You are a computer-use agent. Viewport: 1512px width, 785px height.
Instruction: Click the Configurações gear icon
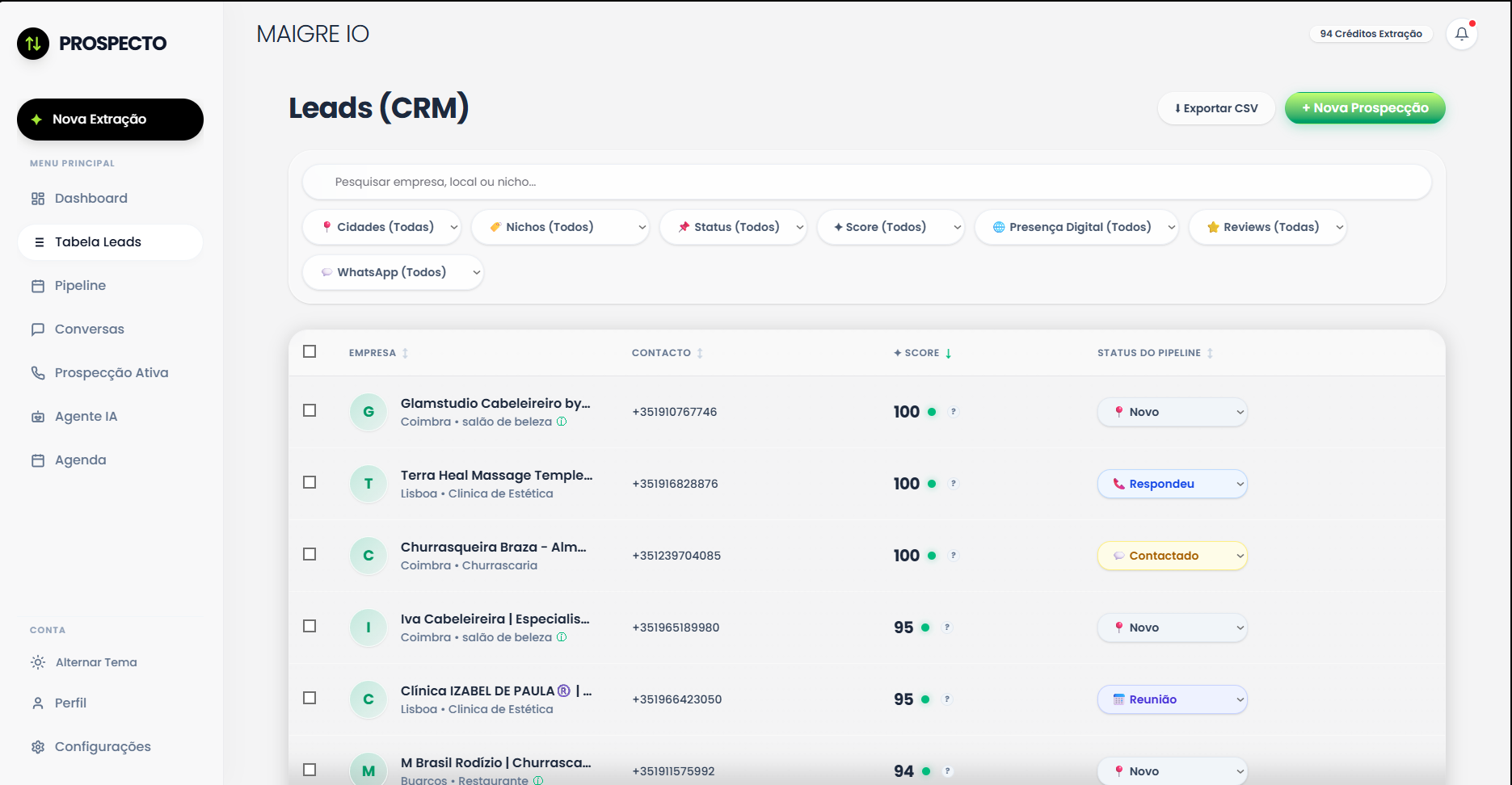click(38, 747)
